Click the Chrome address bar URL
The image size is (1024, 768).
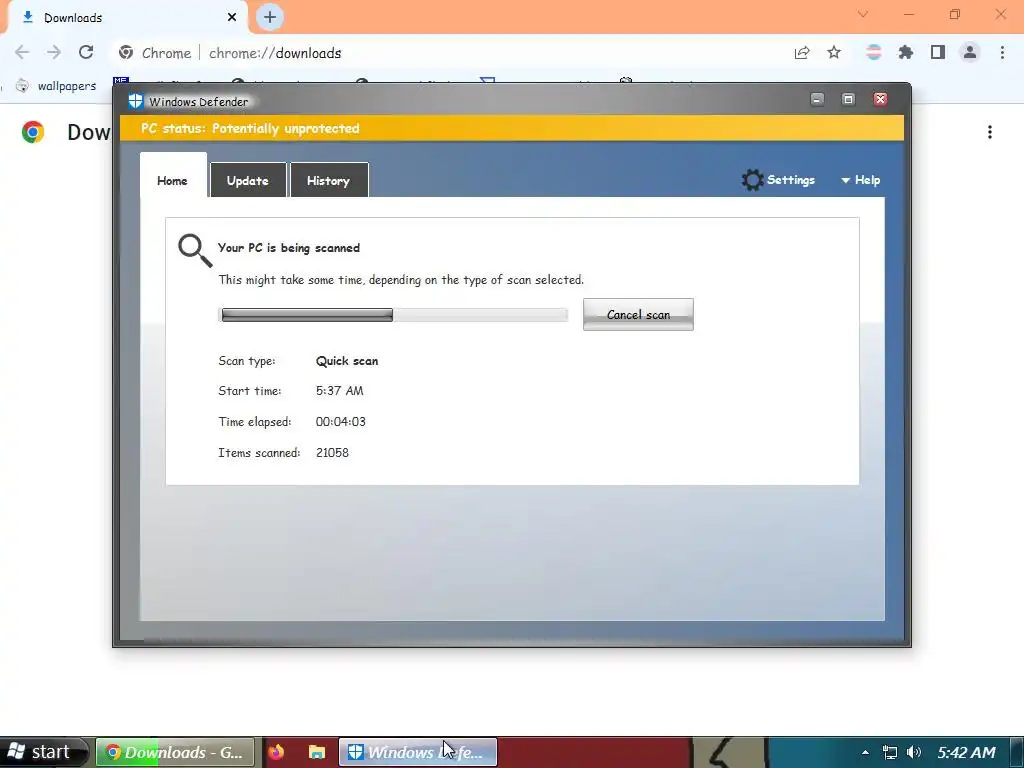[275, 53]
